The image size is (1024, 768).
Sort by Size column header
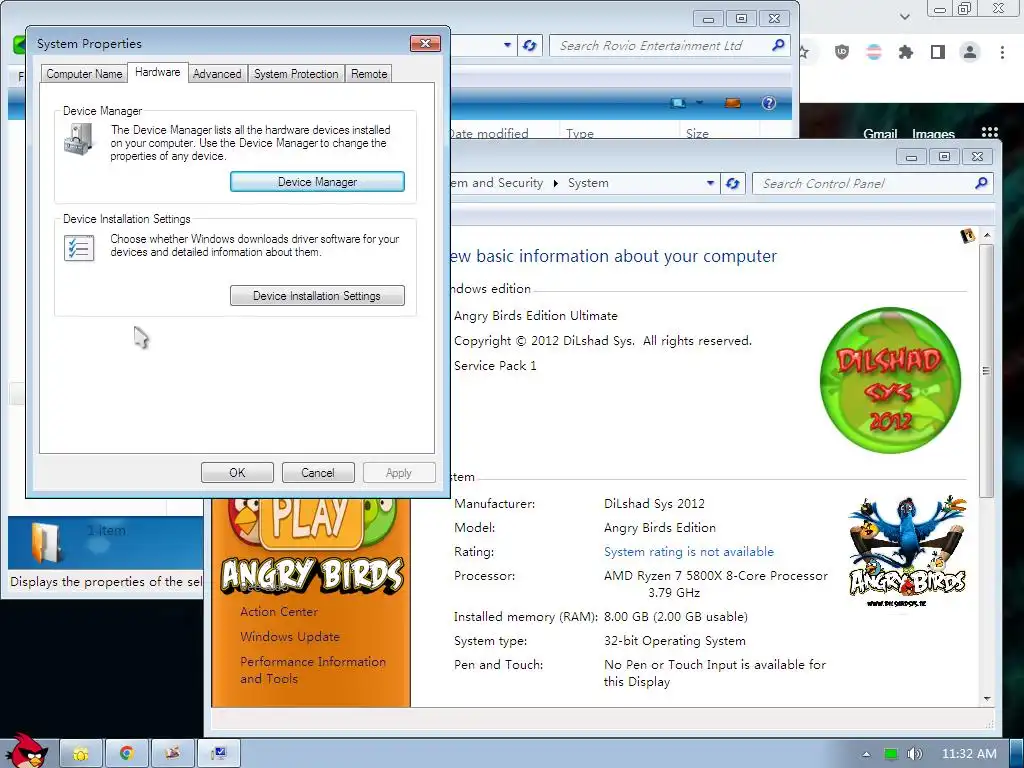697,133
